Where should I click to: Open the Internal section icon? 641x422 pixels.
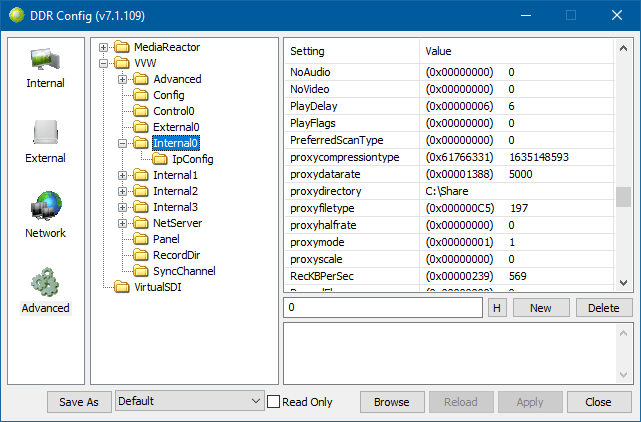coord(45,60)
